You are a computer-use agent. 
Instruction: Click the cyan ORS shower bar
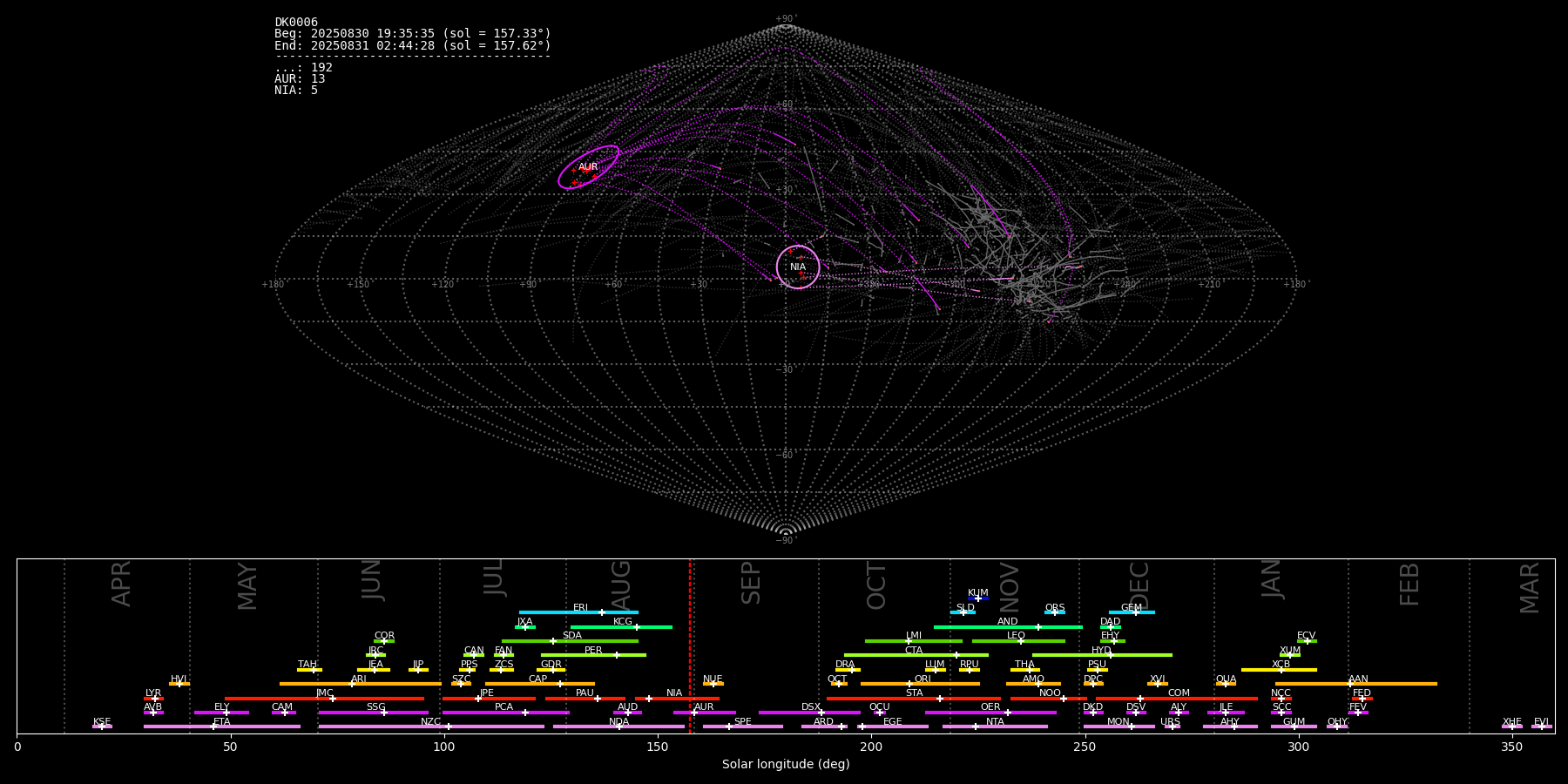[1055, 612]
